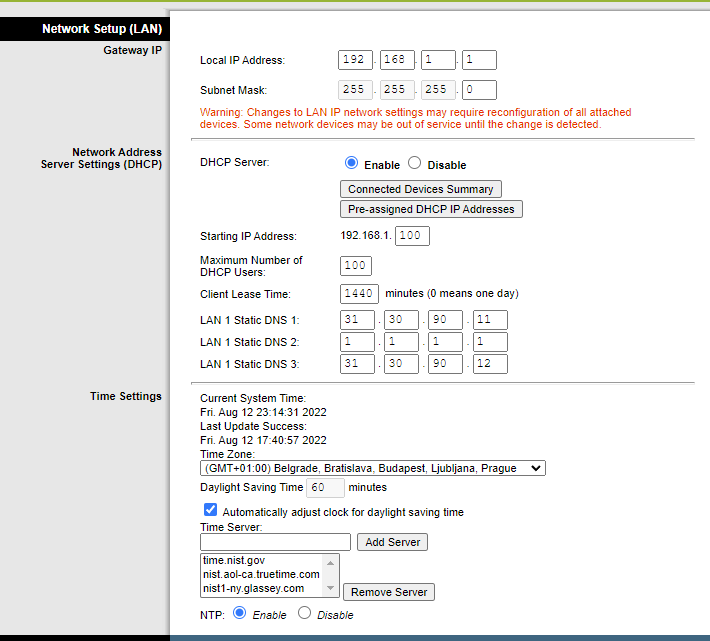
Task: Click third octet of Static DNS 3
Action: click(x=446, y=364)
